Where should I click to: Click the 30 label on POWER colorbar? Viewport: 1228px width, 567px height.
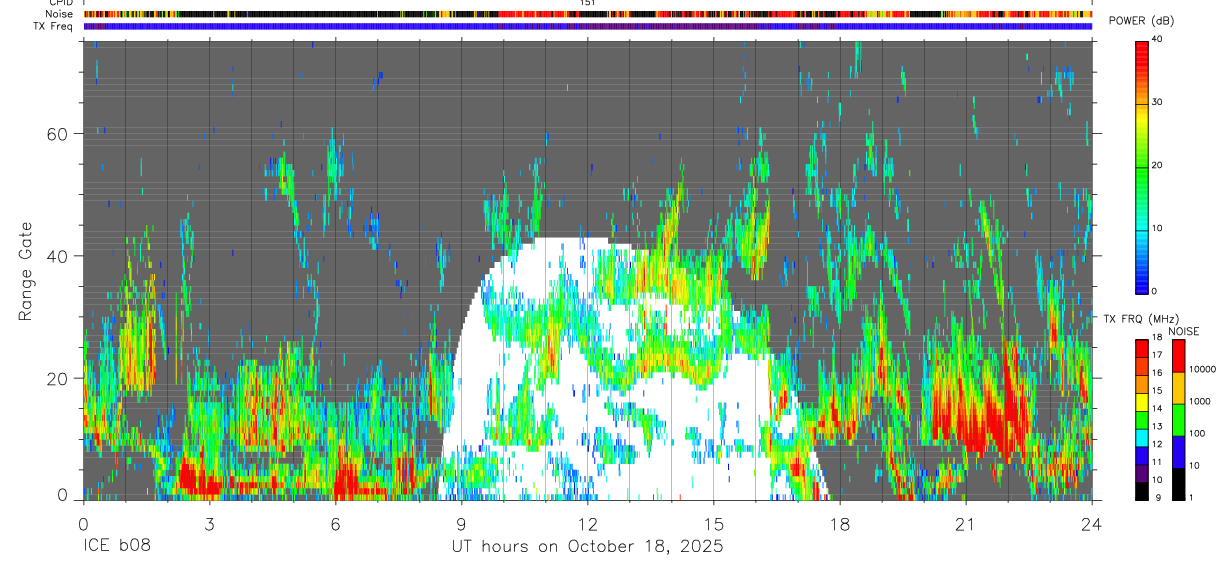point(1156,103)
